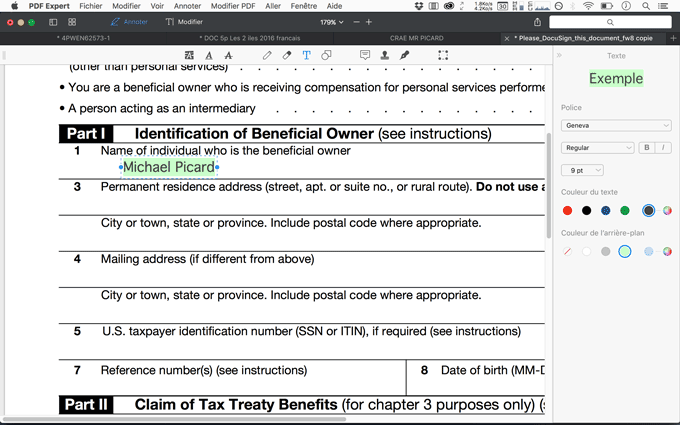The height and width of the screenshot is (425, 680).
Task: Open the Fenêtre menu
Action: [x=304, y=6]
